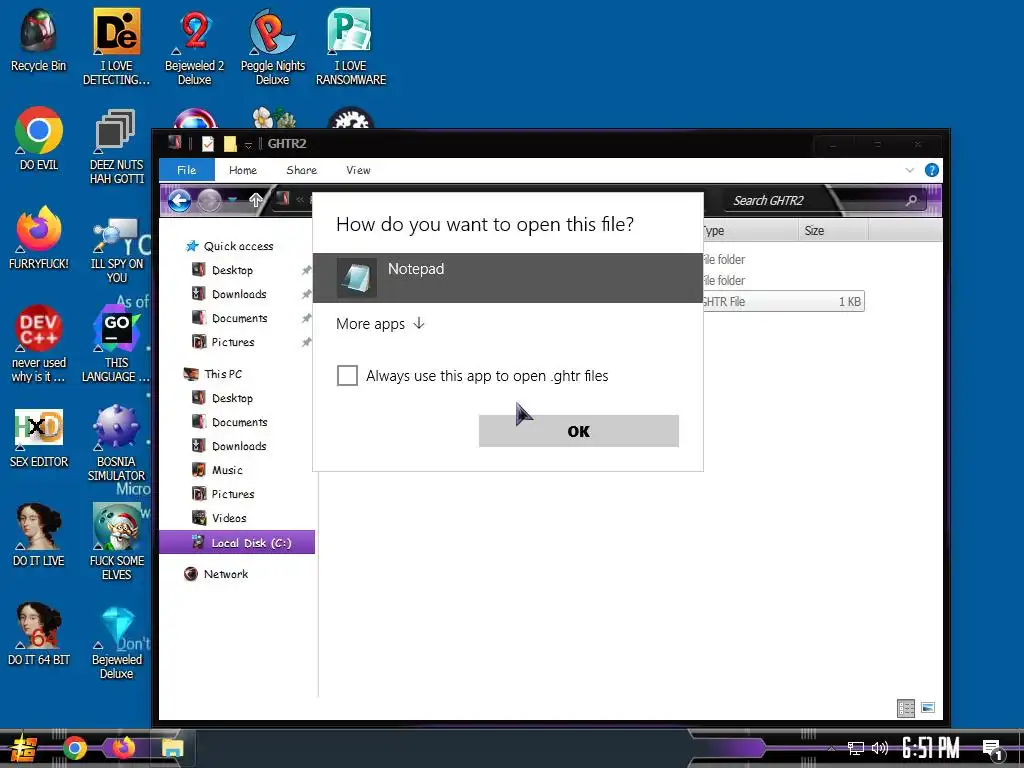The image size is (1024, 768).
Task: Select Desktop under This PC
Action: (232, 398)
